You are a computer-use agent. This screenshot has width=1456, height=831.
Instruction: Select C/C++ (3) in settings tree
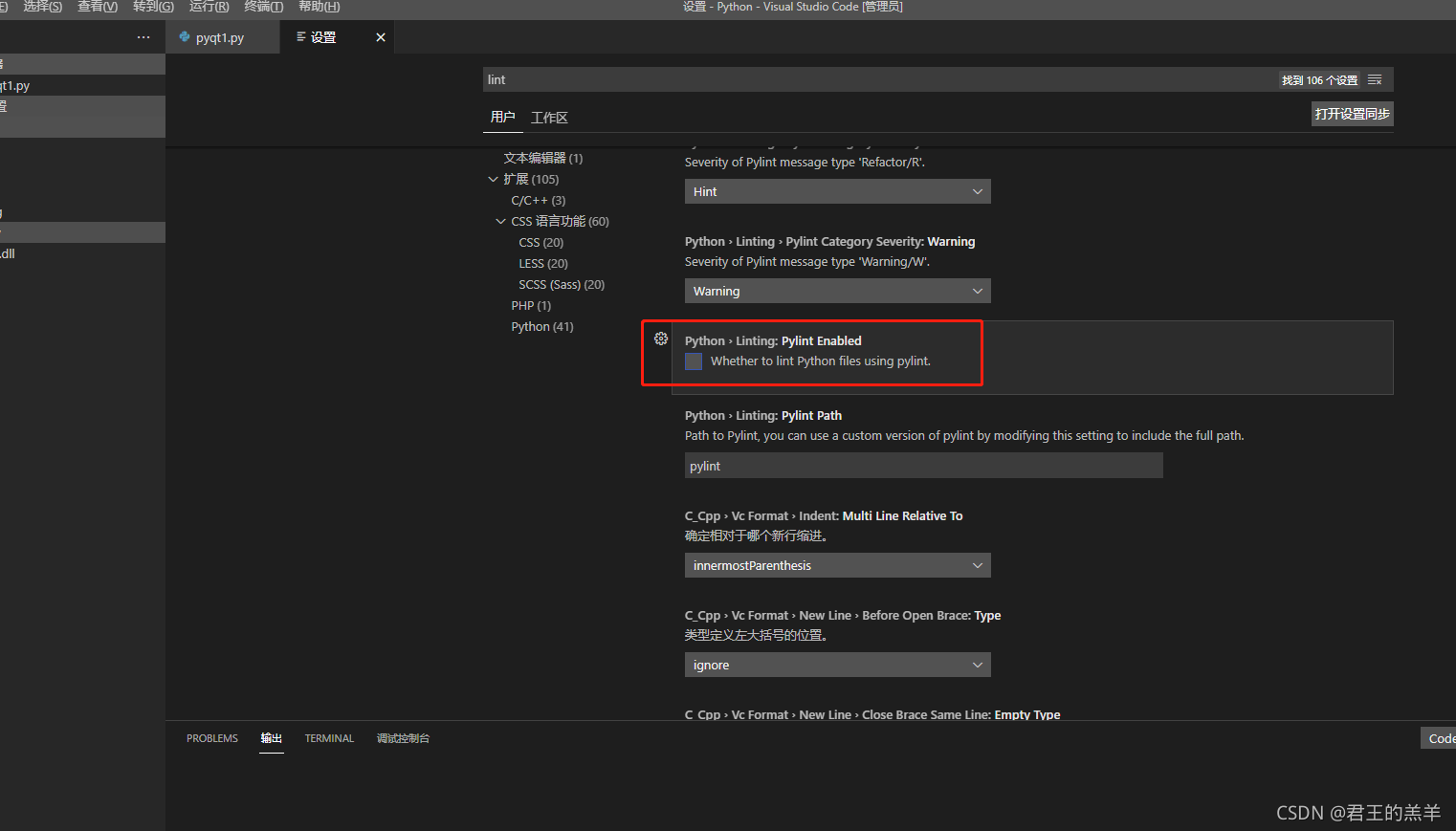coord(539,200)
